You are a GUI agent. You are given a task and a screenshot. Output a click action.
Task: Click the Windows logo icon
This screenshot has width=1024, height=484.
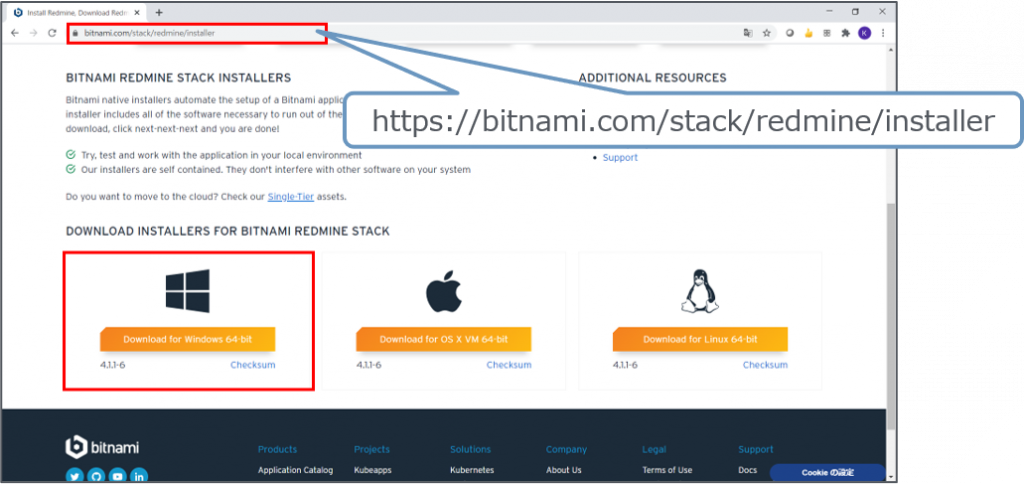click(188, 290)
